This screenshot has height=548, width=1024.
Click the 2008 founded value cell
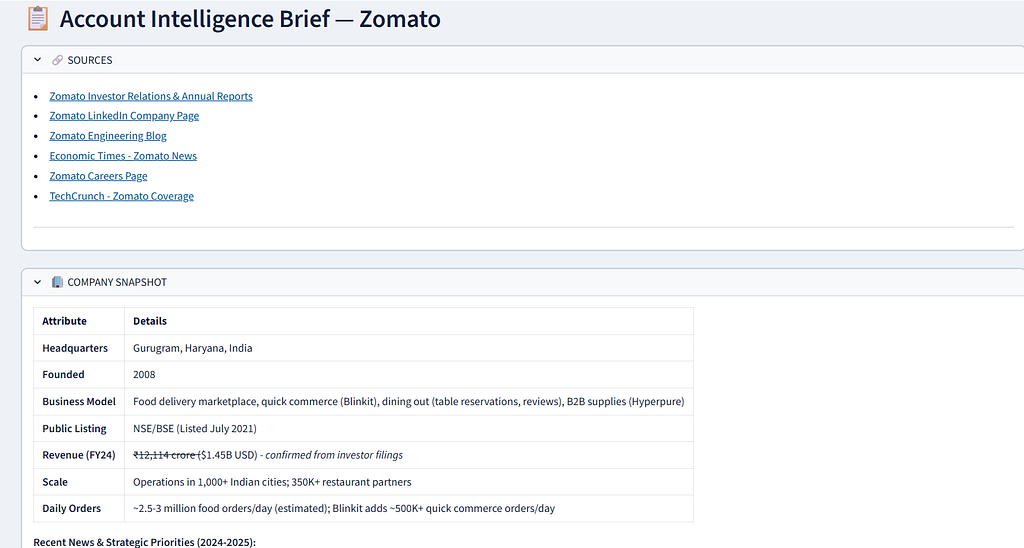coord(409,374)
